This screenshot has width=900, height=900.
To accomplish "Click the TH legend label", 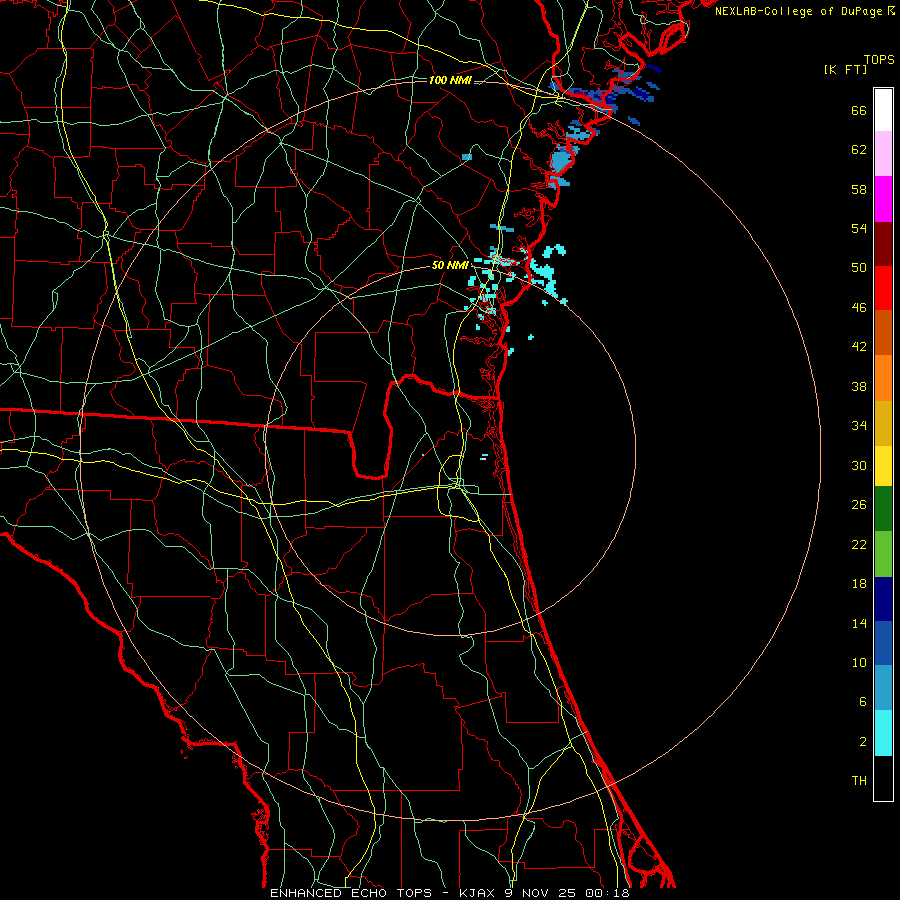I will coord(859,780).
